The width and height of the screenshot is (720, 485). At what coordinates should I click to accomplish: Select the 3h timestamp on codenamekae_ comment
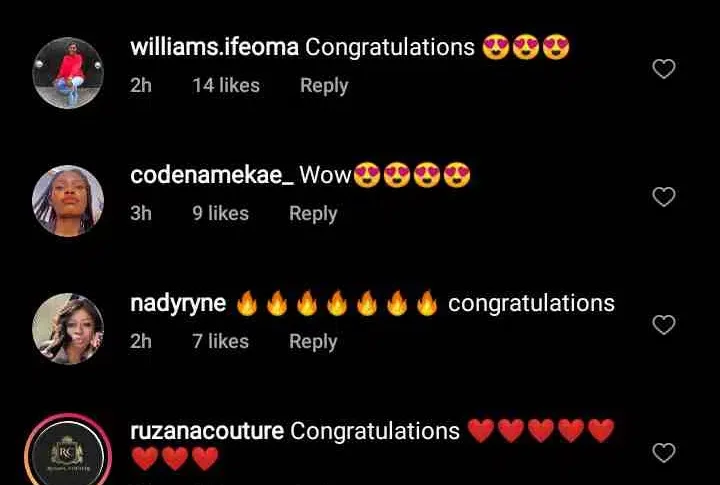pos(141,214)
